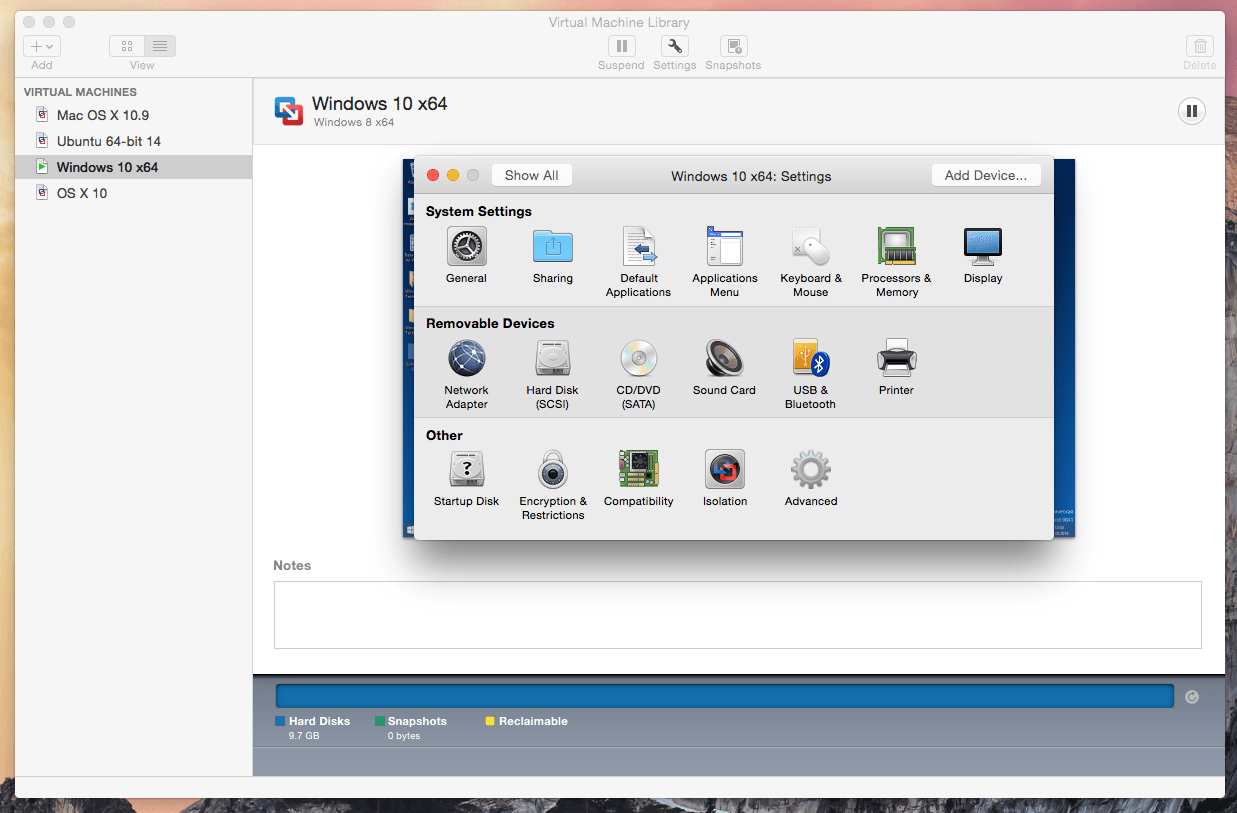Click Suspend in library toolbar
This screenshot has width=1237, height=813.
pyautogui.click(x=621, y=46)
